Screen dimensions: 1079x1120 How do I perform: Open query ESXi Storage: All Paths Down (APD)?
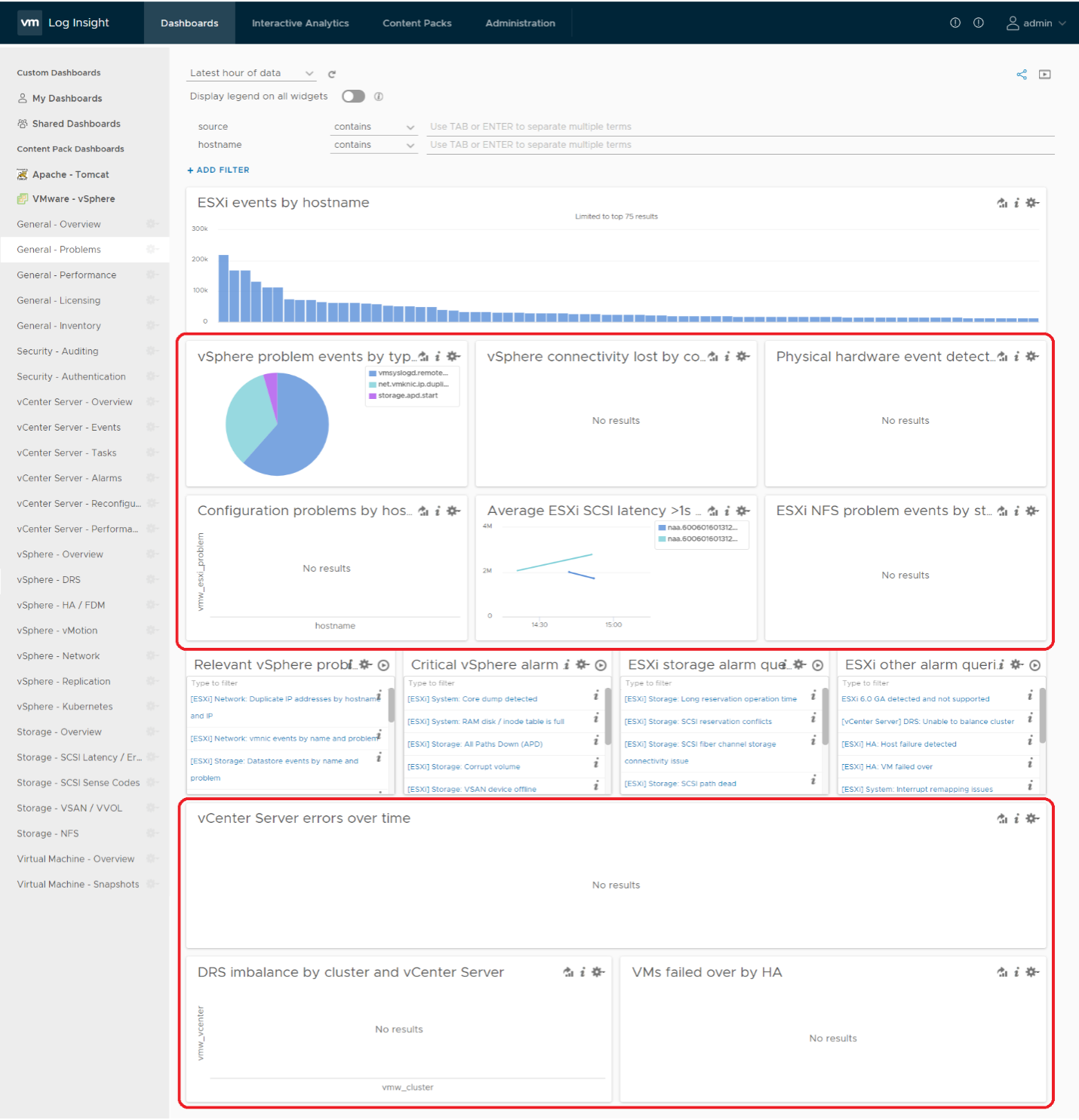475,744
